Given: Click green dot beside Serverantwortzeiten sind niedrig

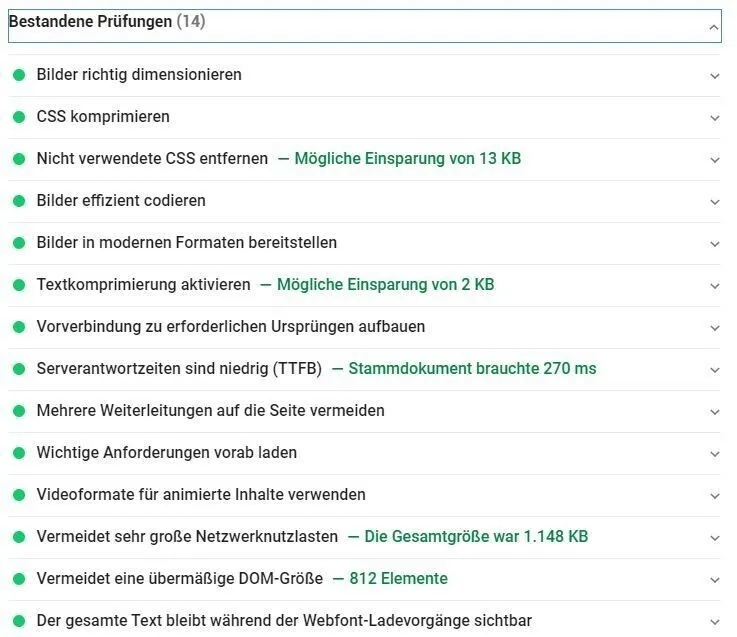Looking at the screenshot, I should pos(19,369).
